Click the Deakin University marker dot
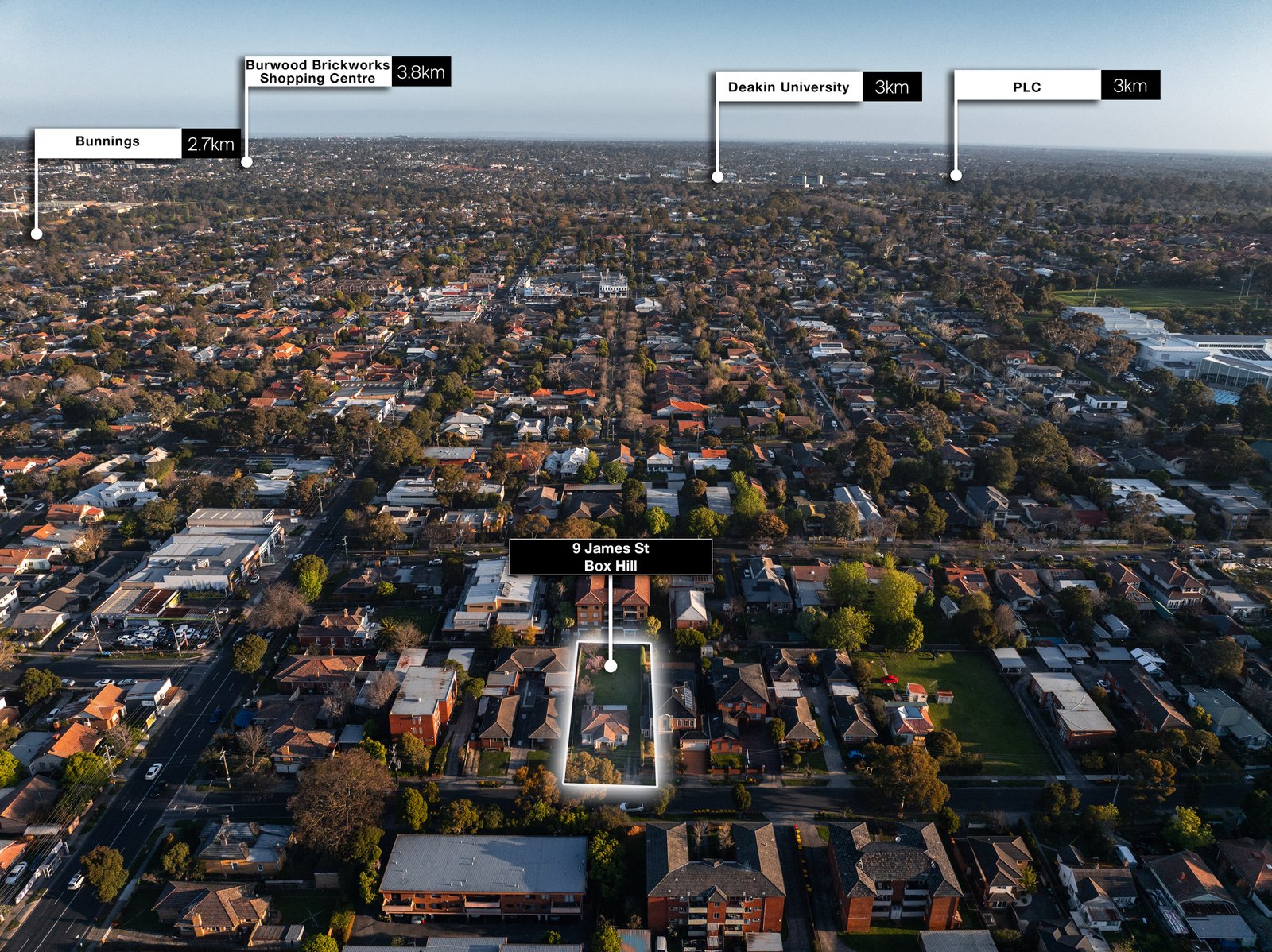This screenshot has width=1272, height=952. tap(717, 177)
